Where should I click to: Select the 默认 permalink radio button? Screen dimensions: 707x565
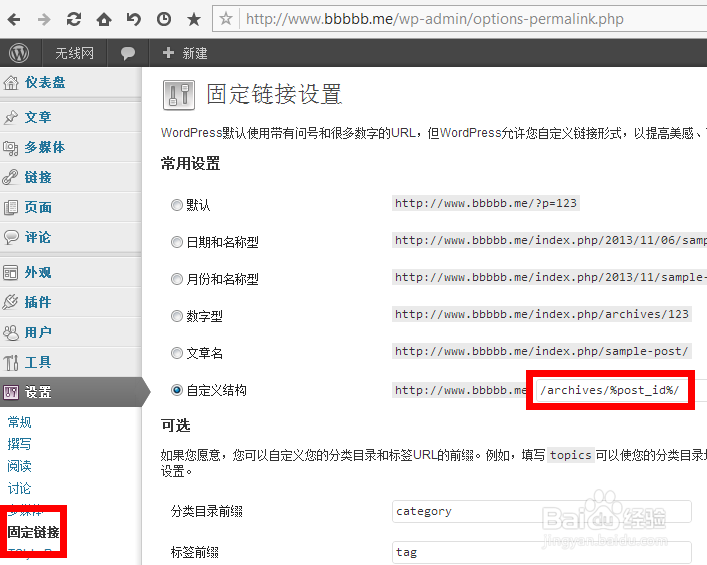pos(177,205)
